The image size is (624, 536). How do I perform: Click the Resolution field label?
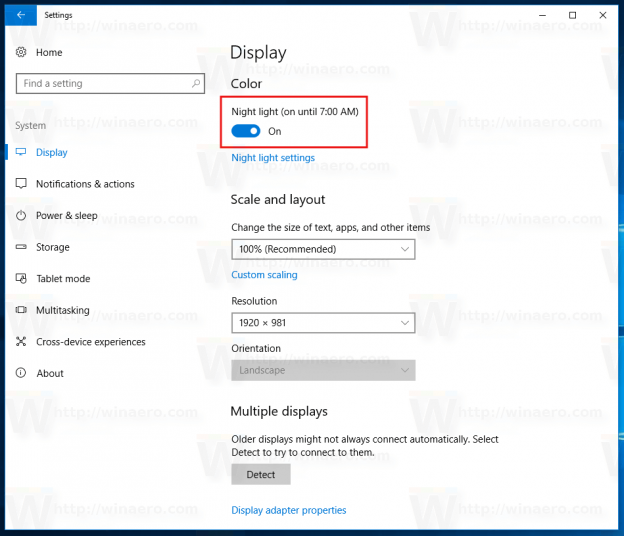click(254, 301)
